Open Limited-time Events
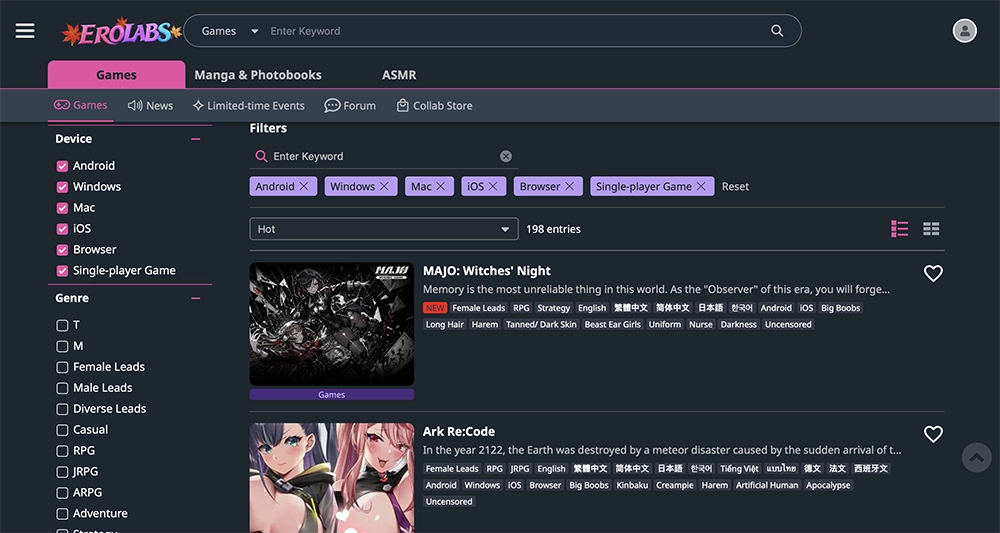 point(249,106)
